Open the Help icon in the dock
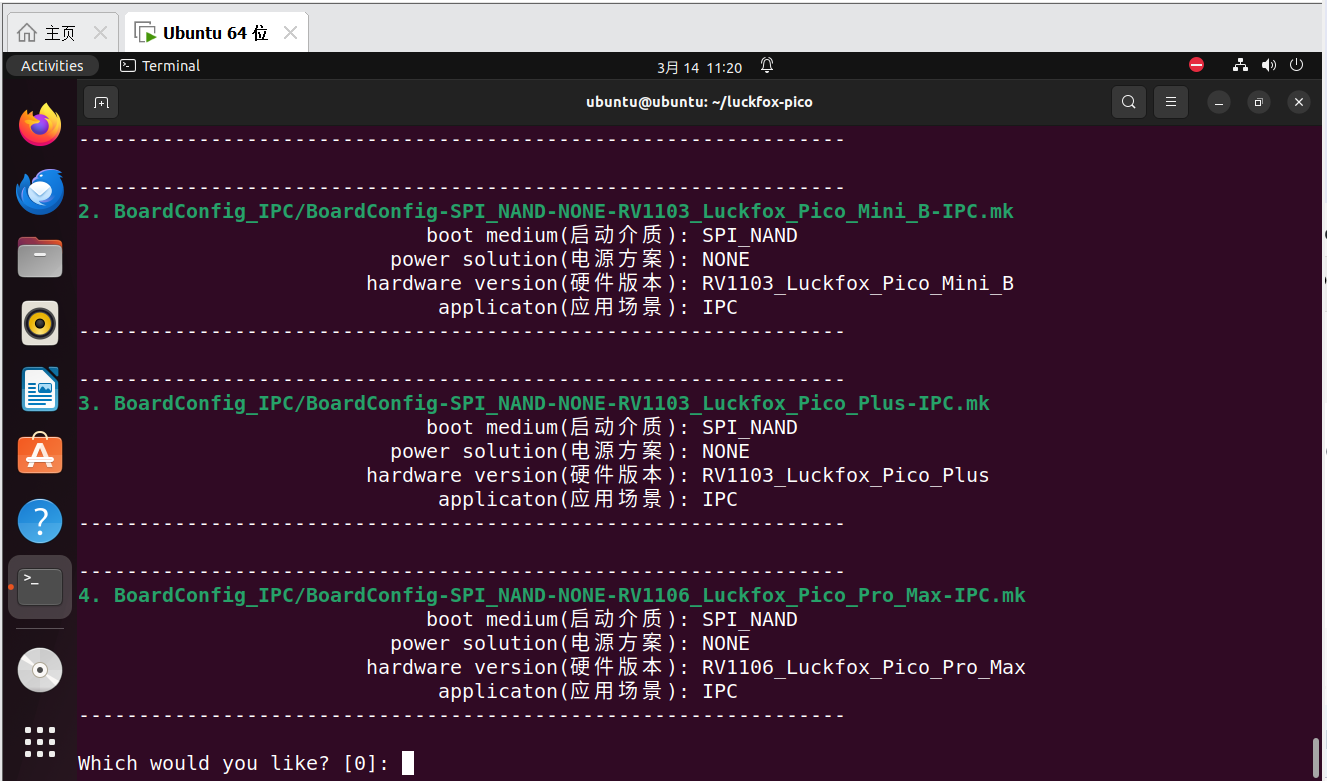The width and height of the screenshot is (1327, 781). point(40,521)
